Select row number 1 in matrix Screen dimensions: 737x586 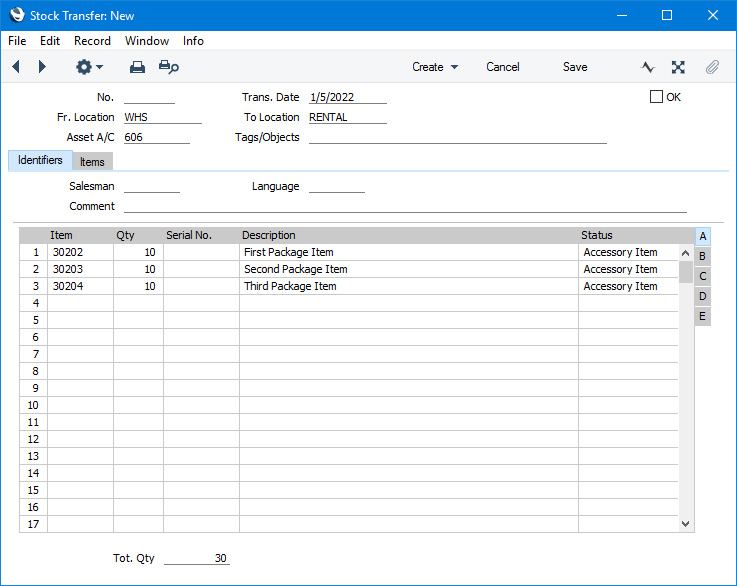pyautogui.click(x=33, y=252)
